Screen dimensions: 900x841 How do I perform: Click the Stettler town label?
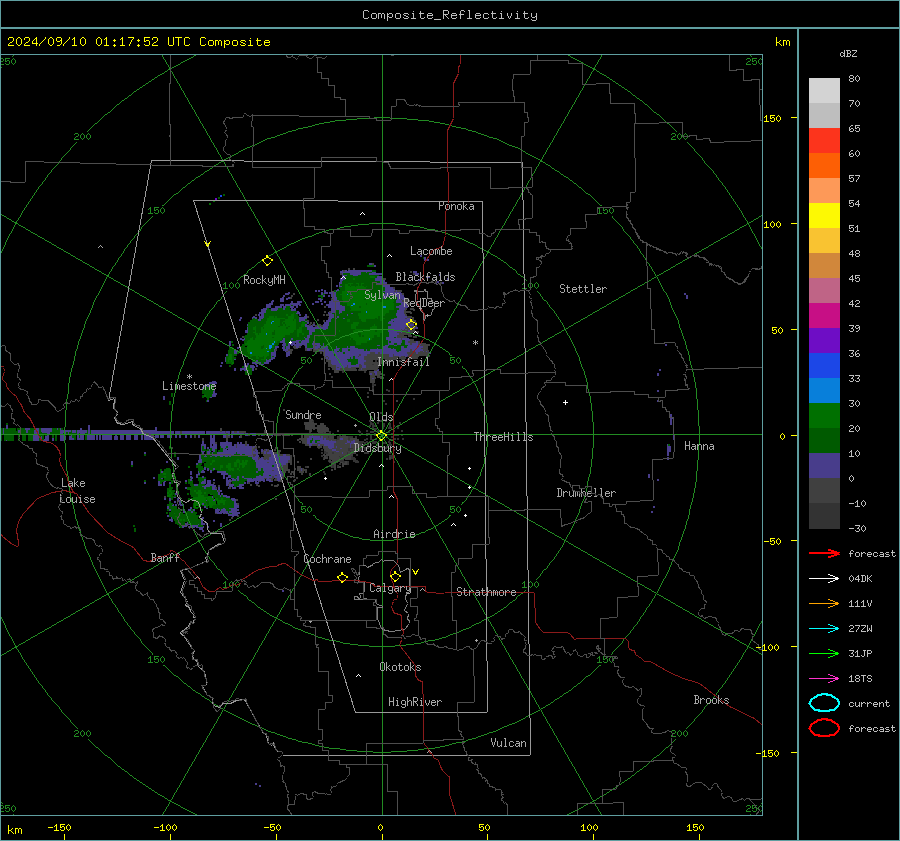tap(583, 289)
